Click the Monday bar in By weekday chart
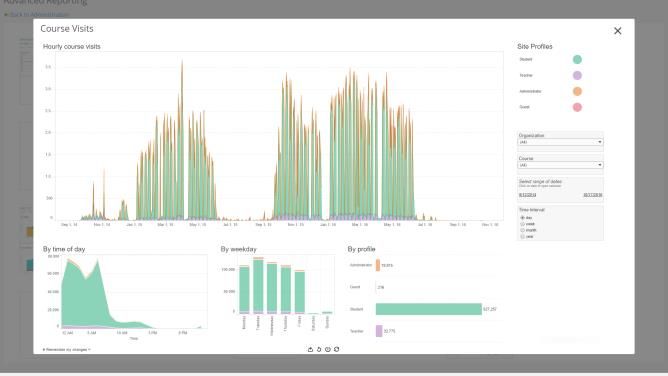 click(x=244, y=290)
